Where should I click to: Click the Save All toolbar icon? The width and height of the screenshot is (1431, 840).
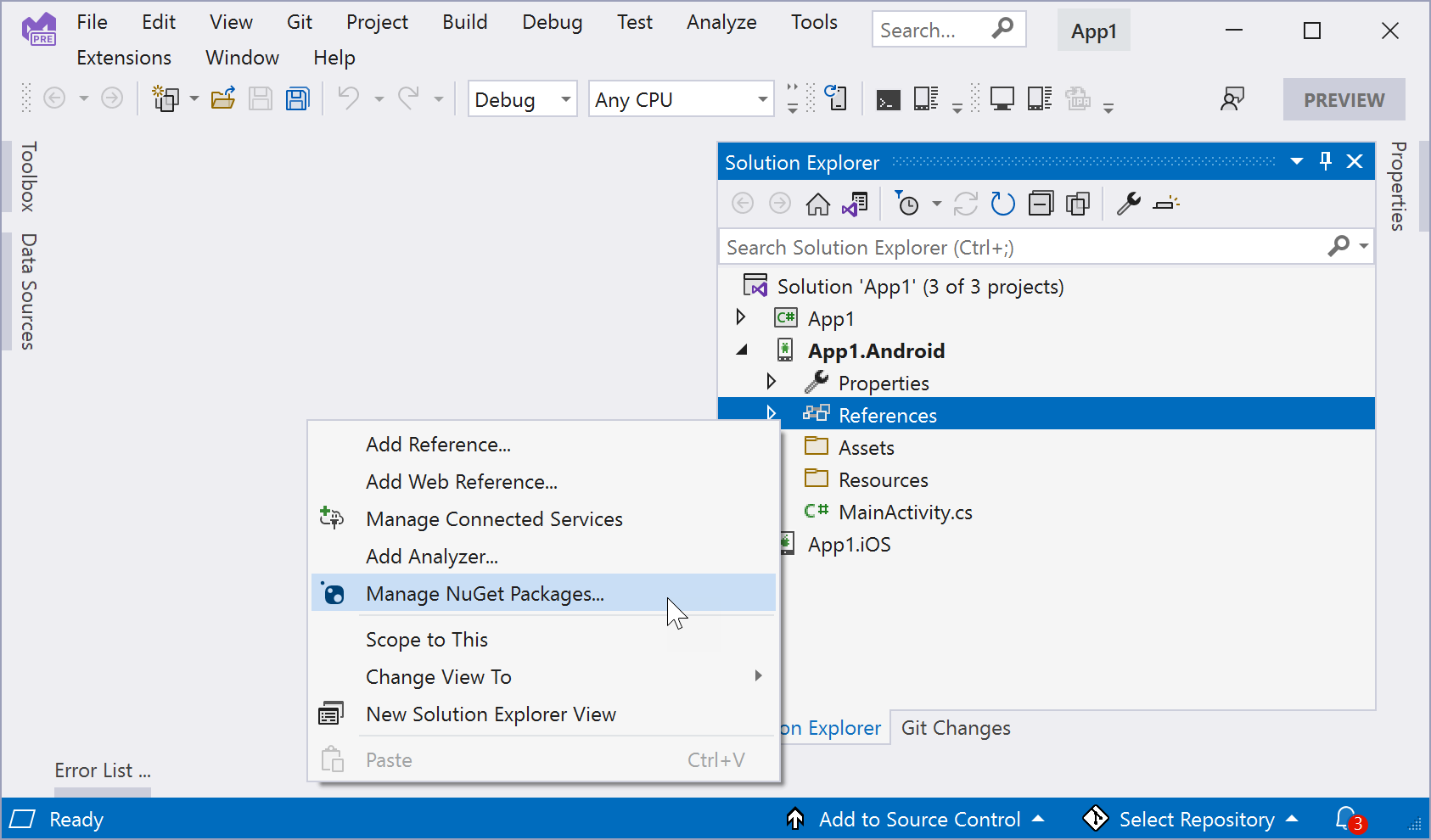298,99
